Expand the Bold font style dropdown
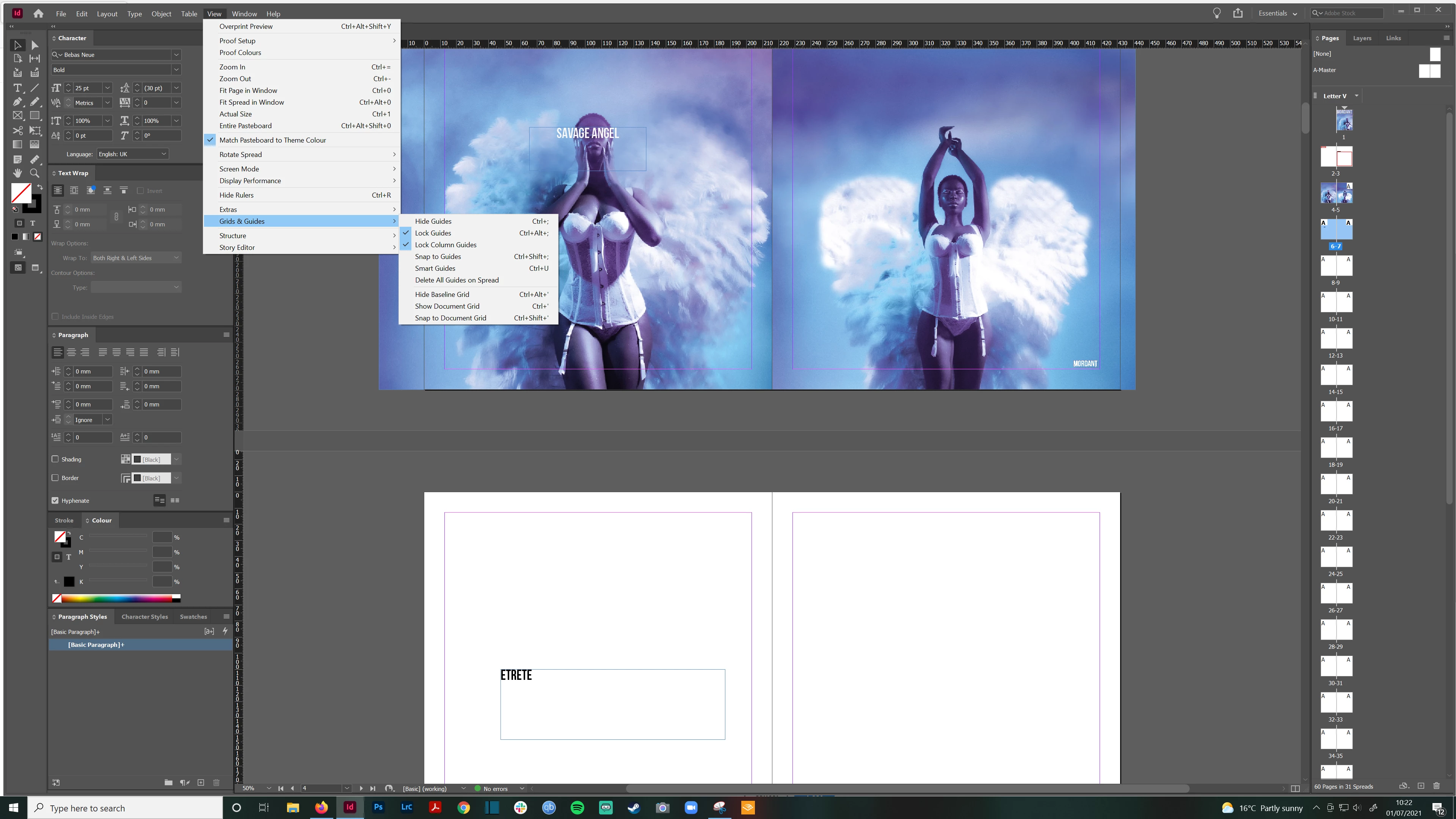1456x819 pixels. 176,69
